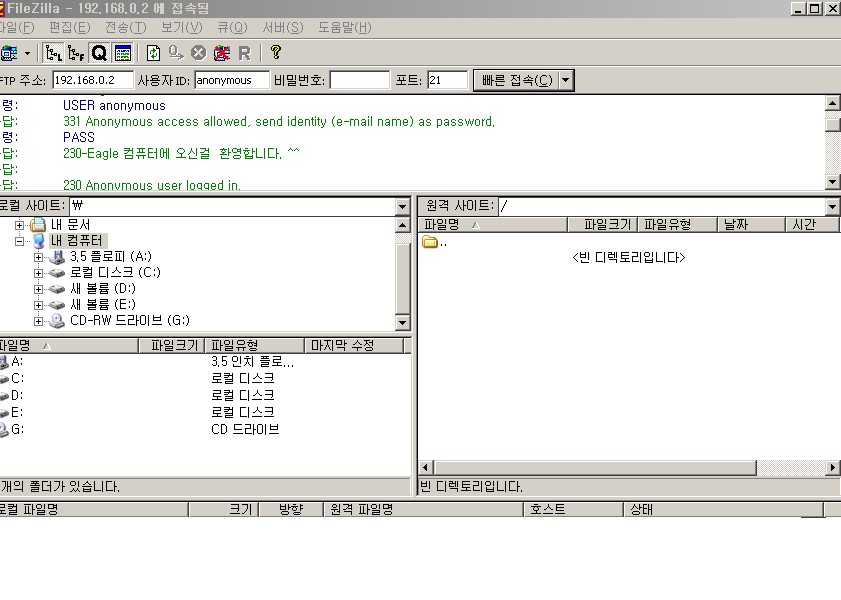Expand the 로컬 디스크 (C:) node
This screenshot has height=600, width=841.
click(38, 273)
